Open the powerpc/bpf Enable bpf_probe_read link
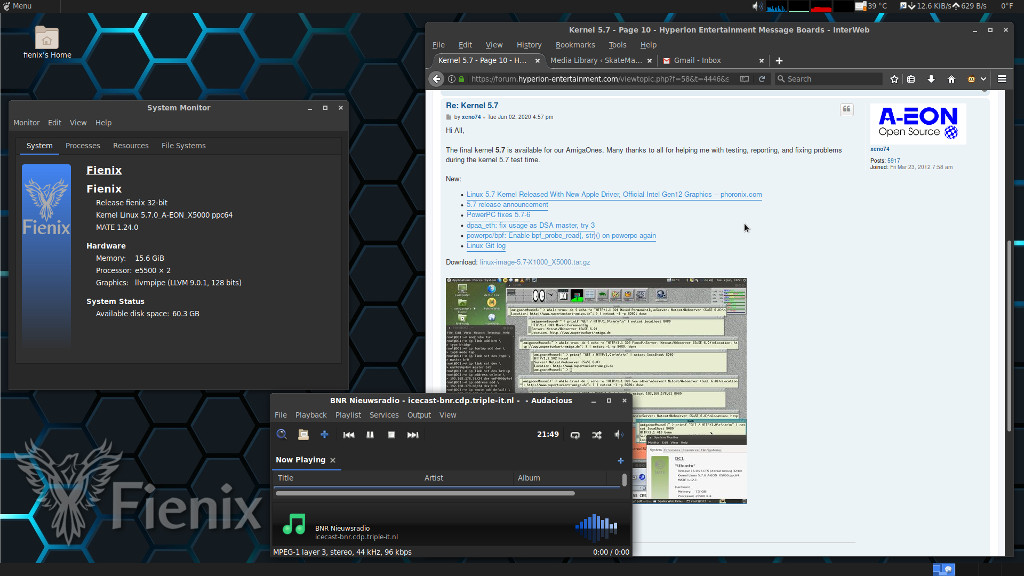 click(561, 236)
